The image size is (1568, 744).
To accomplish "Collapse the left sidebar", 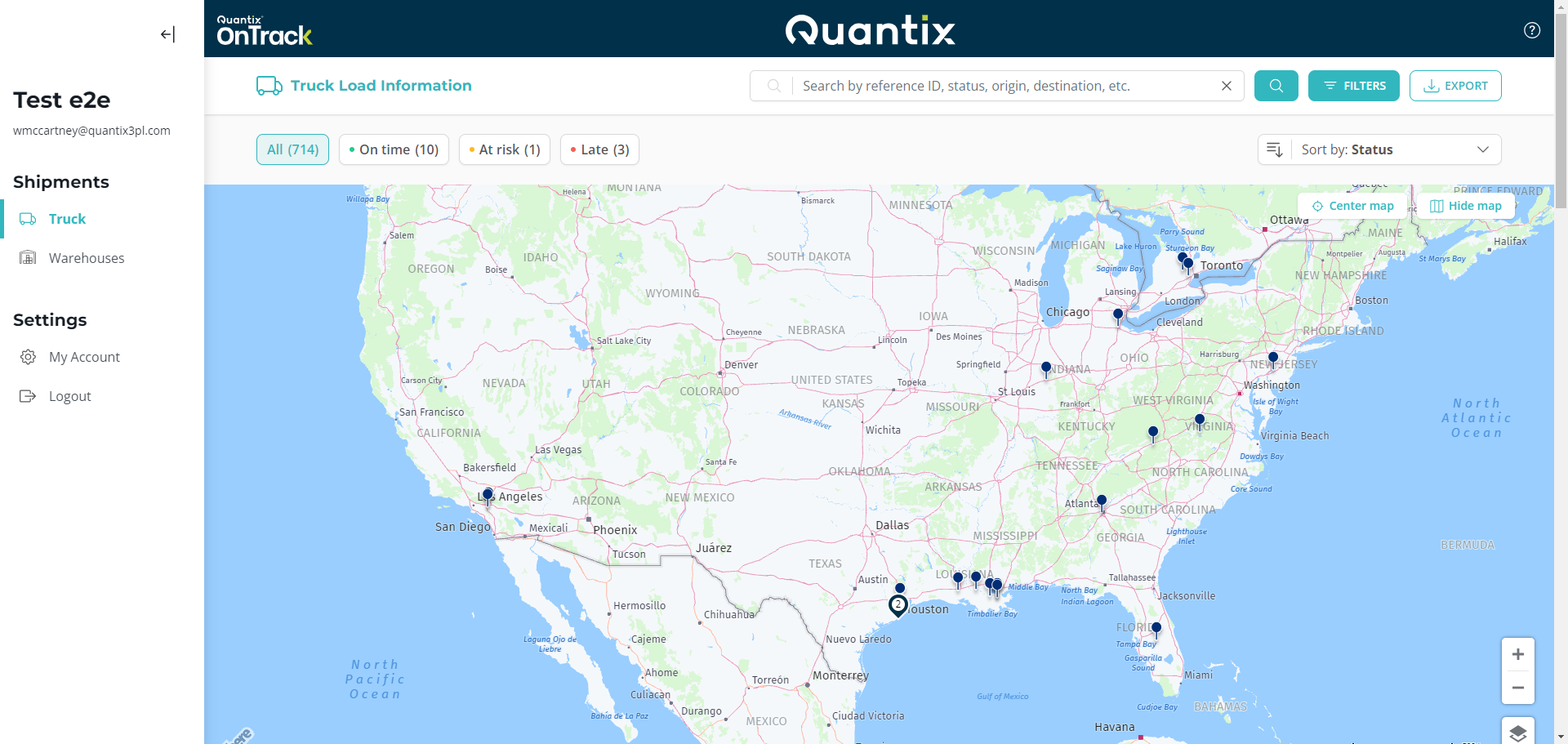I will point(167,34).
